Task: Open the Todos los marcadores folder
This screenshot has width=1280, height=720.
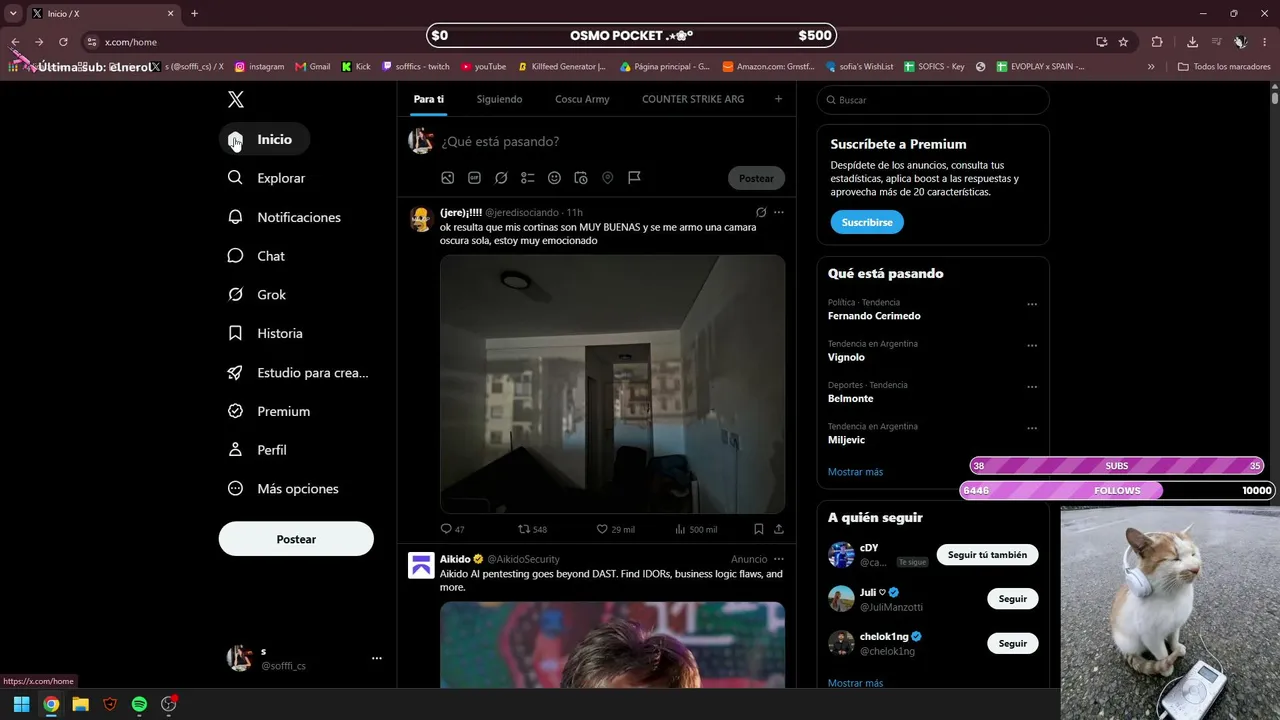Action: coord(1224,67)
